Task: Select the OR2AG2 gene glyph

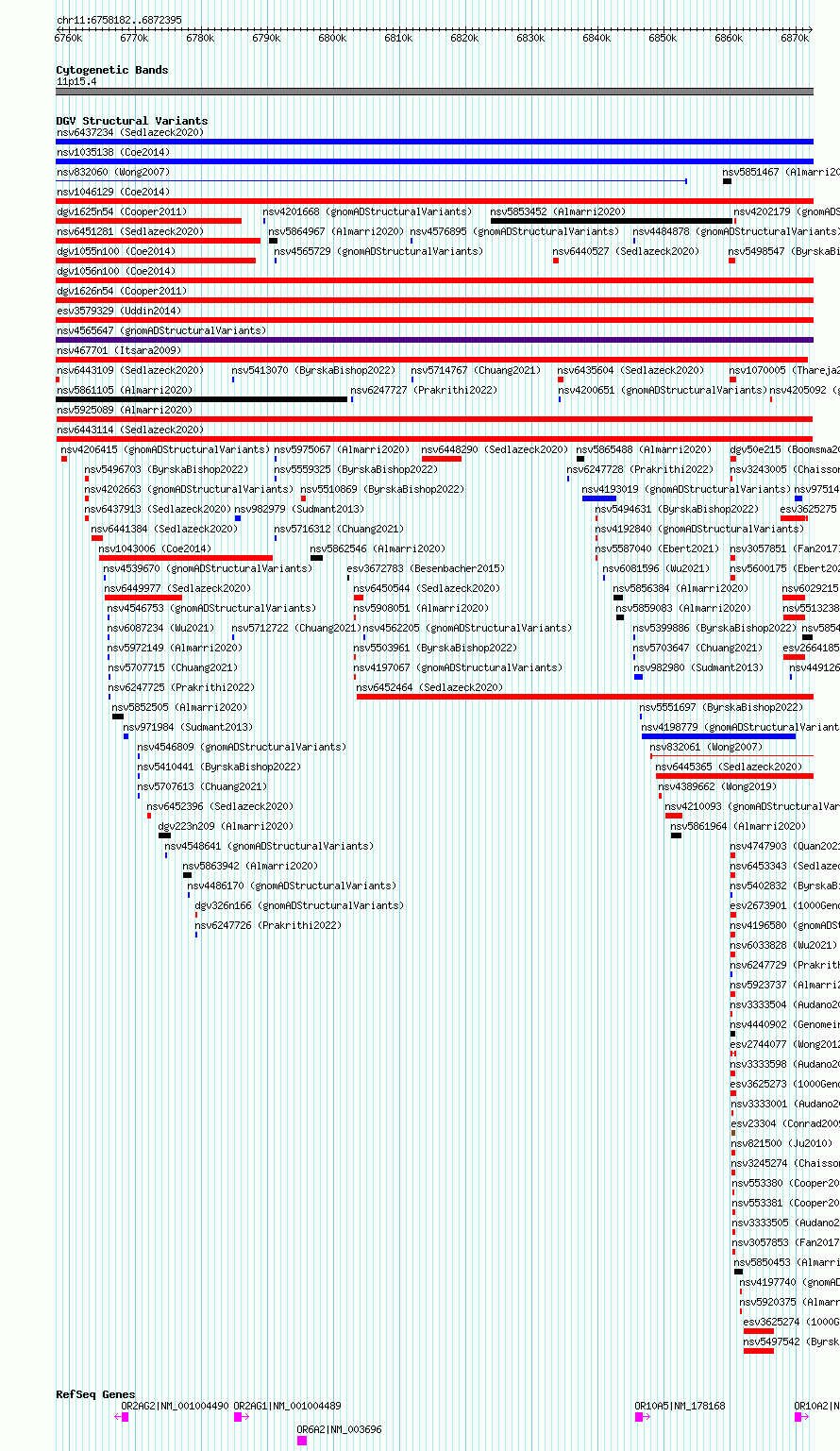Action: pyautogui.click(x=122, y=1416)
